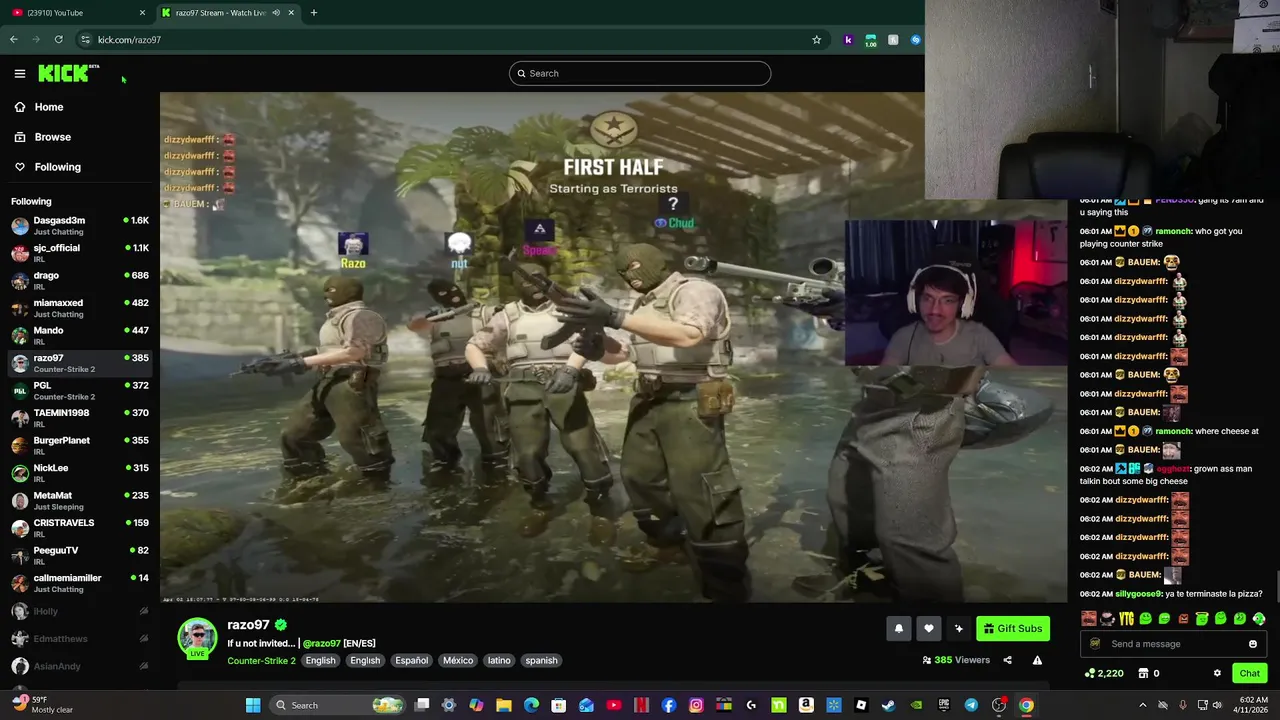Open Steam from the taskbar
The width and height of the screenshot is (1280, 720).
[888, 705]
